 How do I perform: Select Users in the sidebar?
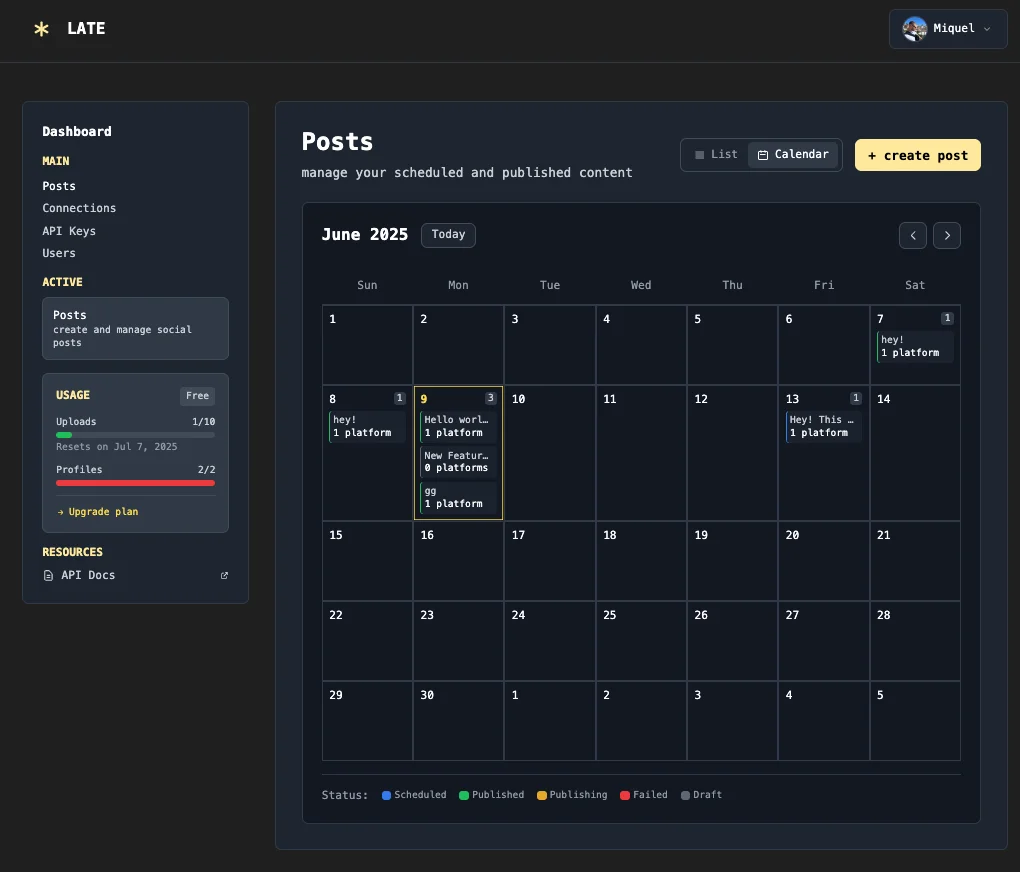pyautogui.click(x=58, y=253)
